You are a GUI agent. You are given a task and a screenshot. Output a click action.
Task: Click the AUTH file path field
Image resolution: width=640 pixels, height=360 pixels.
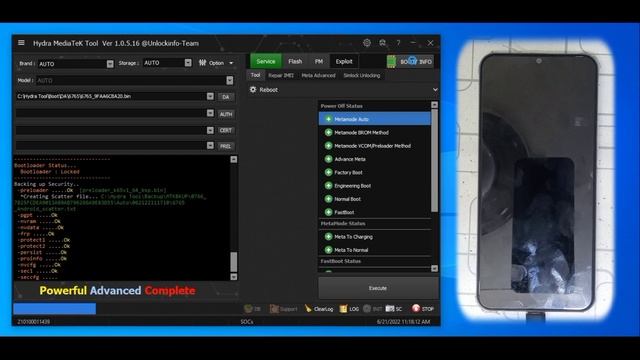point(111,113)
